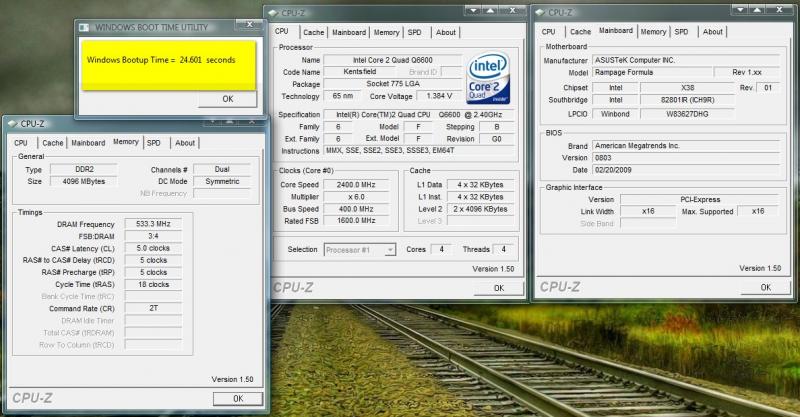Click Windows Boot Time Utility title icon
Viewport: 800px width, 417px height.
[x=84, y=27]
